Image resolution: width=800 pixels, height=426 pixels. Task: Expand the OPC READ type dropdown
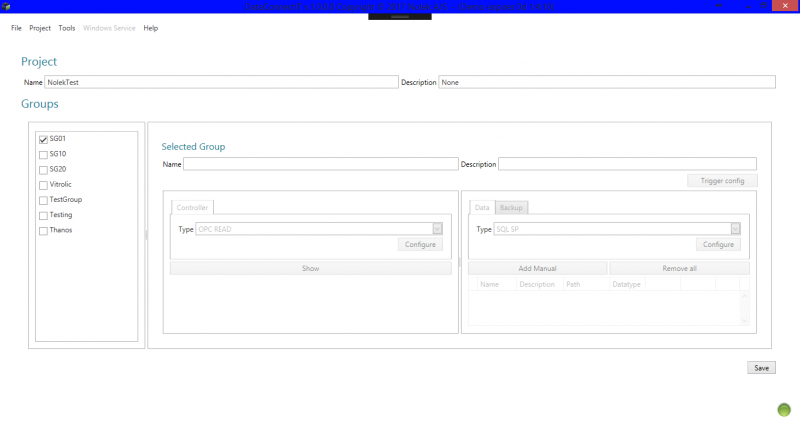[x=437, y=229]
